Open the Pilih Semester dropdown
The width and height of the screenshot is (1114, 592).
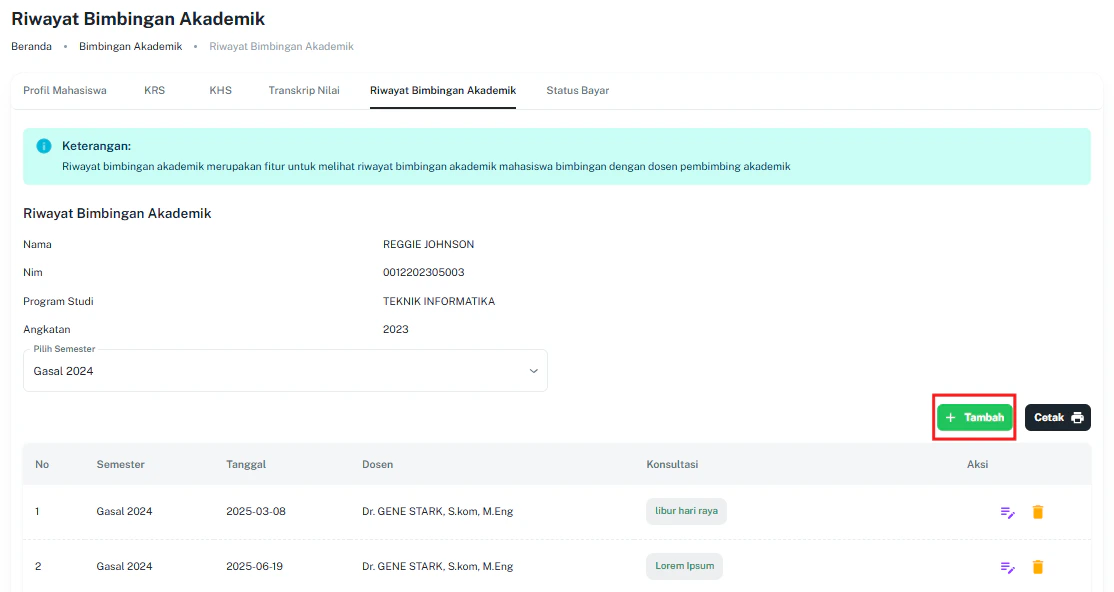(285, 370)
